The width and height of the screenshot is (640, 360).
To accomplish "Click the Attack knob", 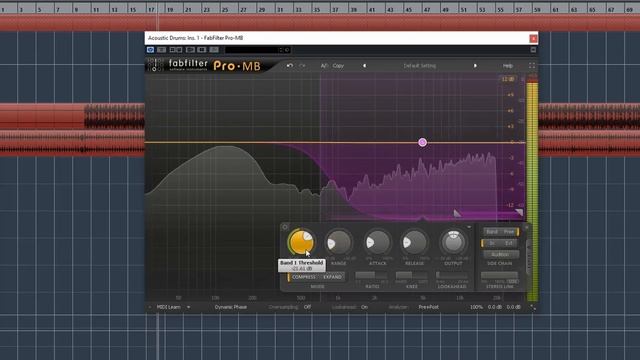I will [377, 242].
